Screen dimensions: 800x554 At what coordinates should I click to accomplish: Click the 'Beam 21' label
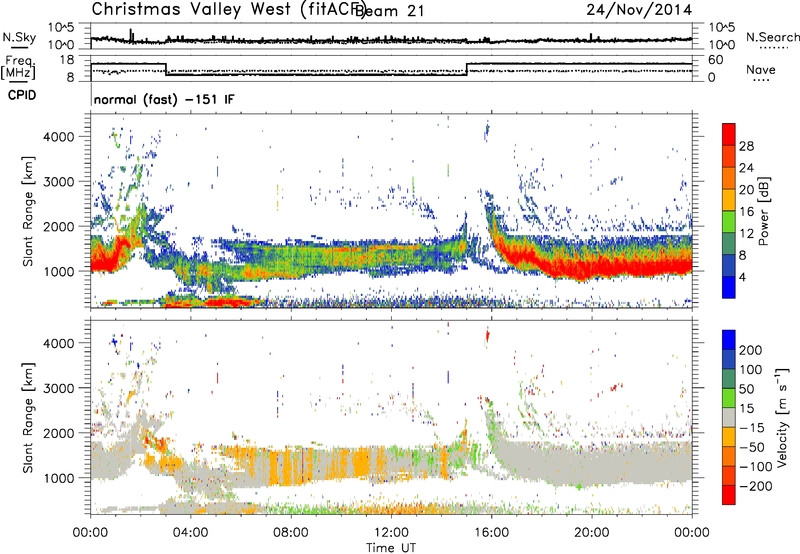(x=390, y=11)
